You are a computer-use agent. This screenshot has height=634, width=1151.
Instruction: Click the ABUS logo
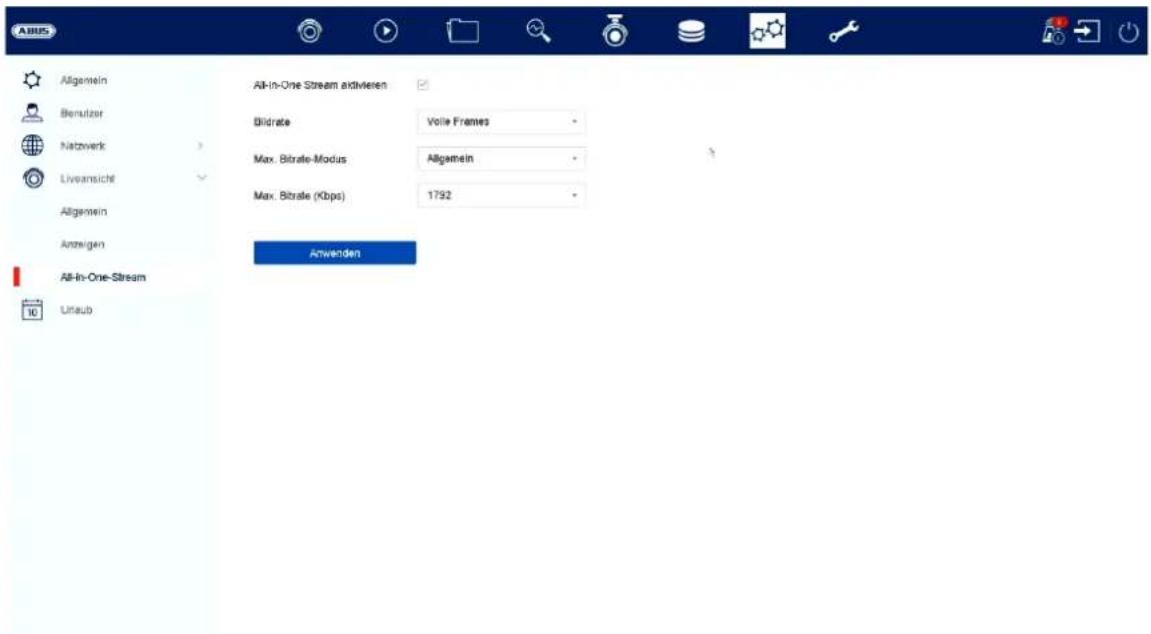[x=34, y=31]
